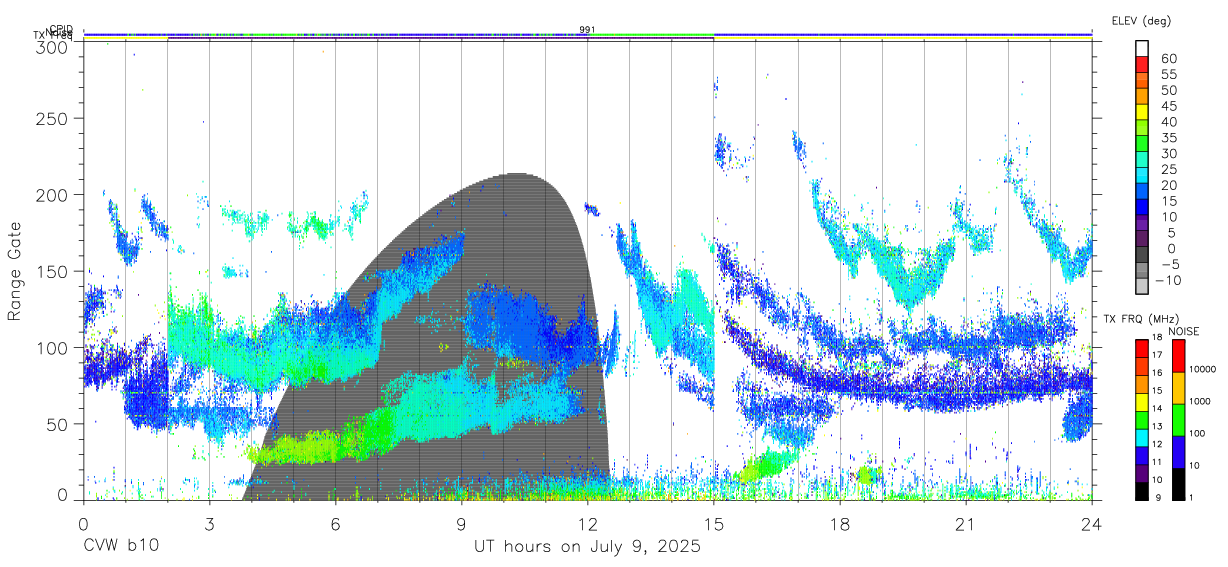Click the '16' label on the TX FRQ scale
This screenshot has height=567, width=1228.
[x=1158, y=372]
